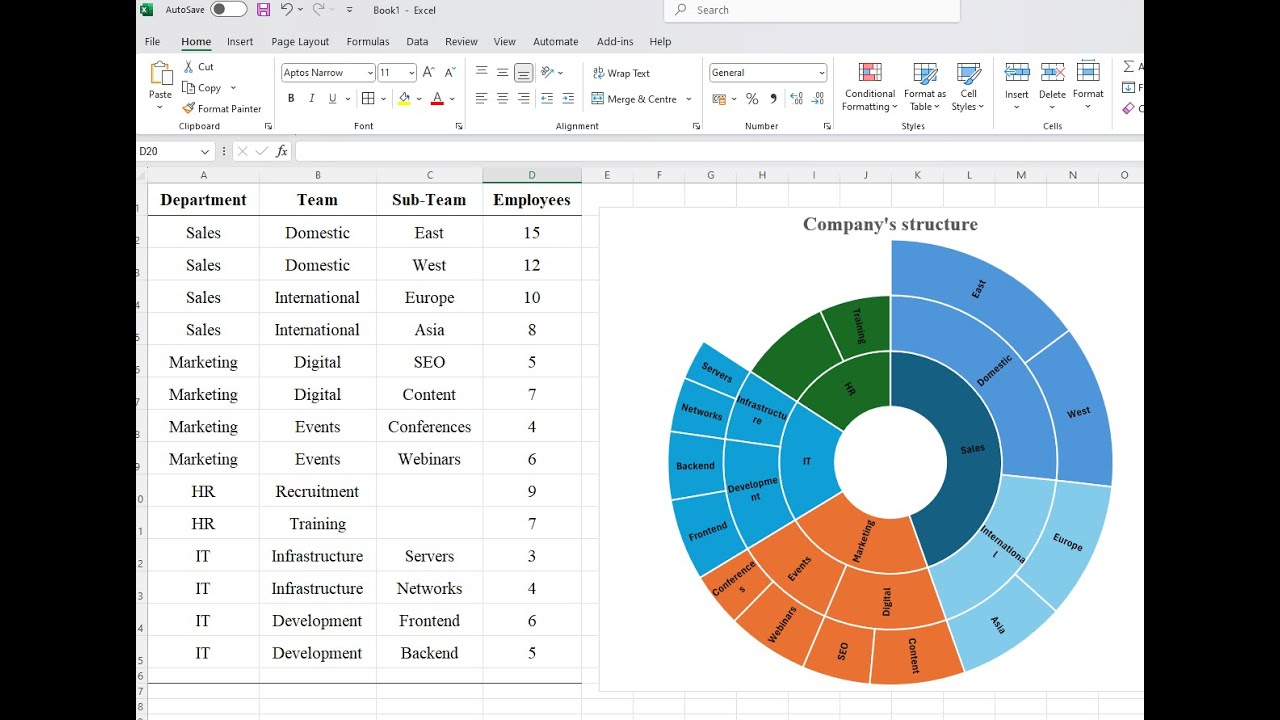Screen dimensions: 1280x720
Task: Center text horizontally in cell
Action: click(x=502, y=98)
